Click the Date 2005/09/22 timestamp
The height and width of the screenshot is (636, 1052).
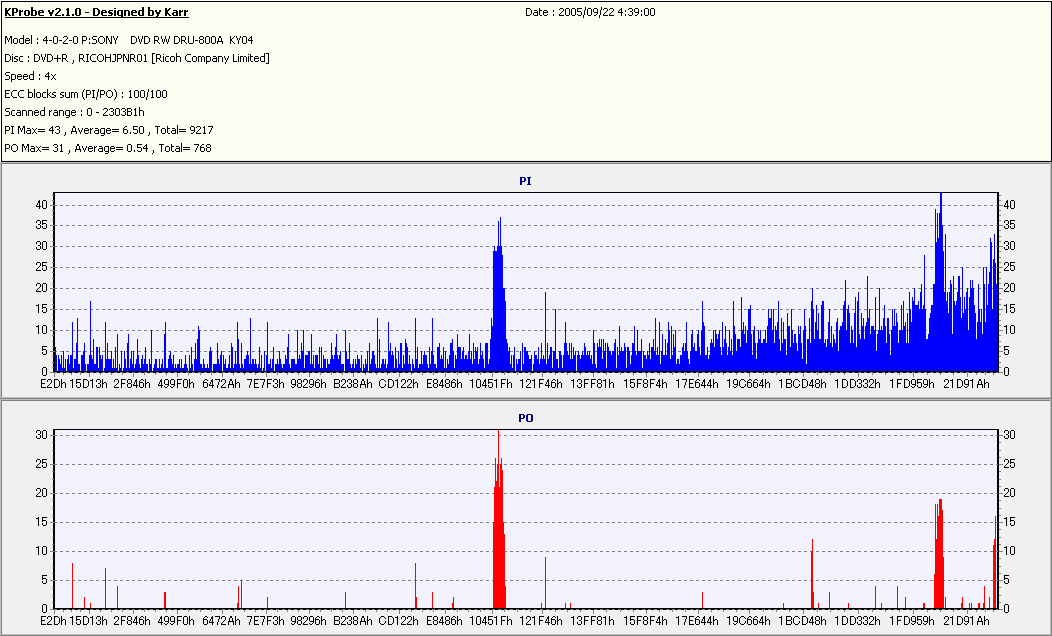[x=590, y=12]
